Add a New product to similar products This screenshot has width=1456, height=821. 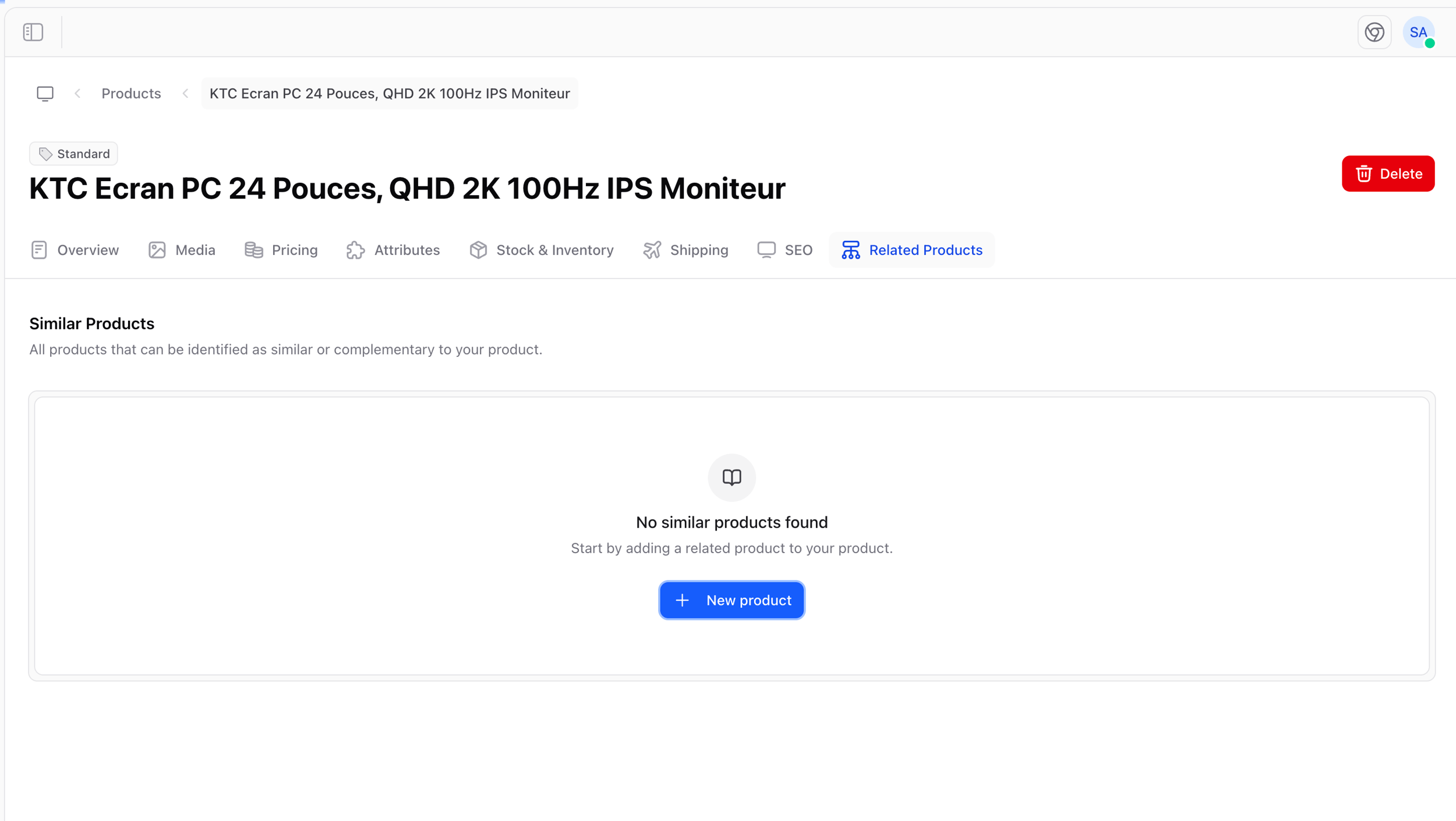coord(731,600)
